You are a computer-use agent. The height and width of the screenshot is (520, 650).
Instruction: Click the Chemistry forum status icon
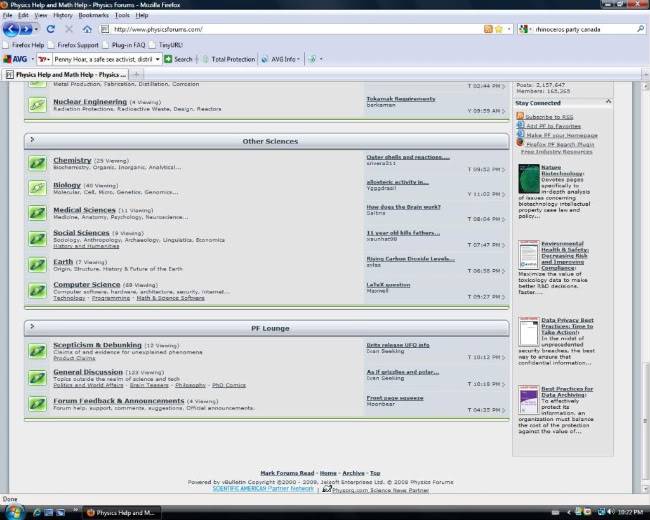click(37, 163)
